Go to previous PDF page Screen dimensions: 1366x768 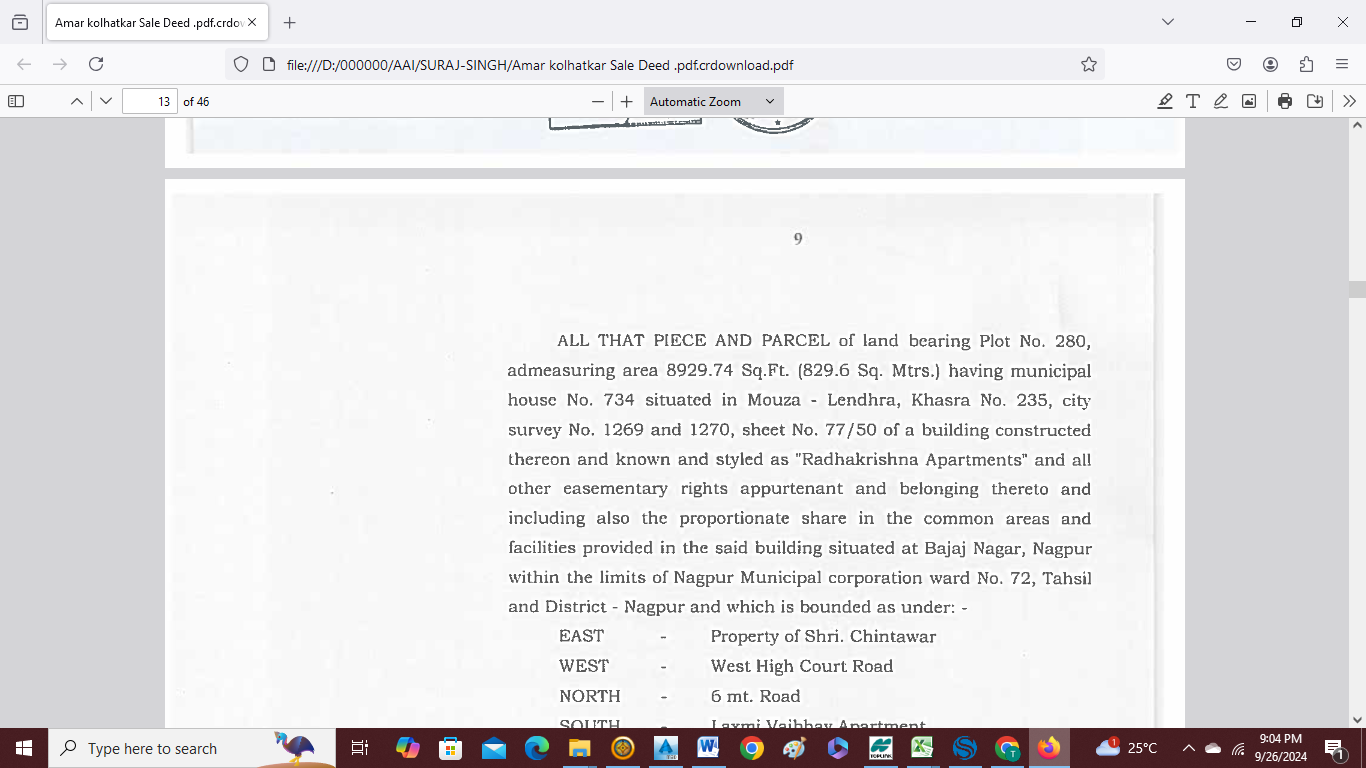coord(76,101)
